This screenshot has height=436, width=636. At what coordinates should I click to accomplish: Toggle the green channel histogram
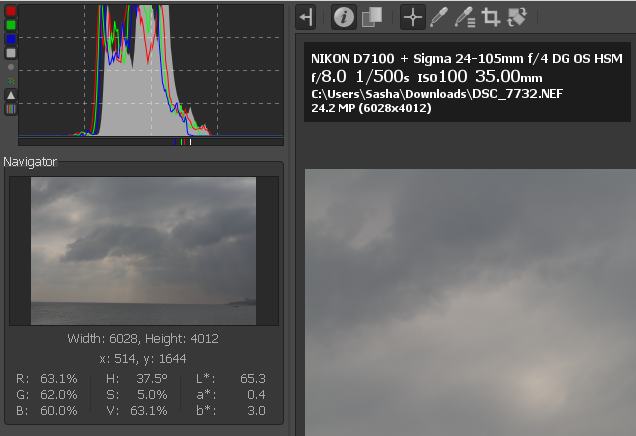pos(11,25)
